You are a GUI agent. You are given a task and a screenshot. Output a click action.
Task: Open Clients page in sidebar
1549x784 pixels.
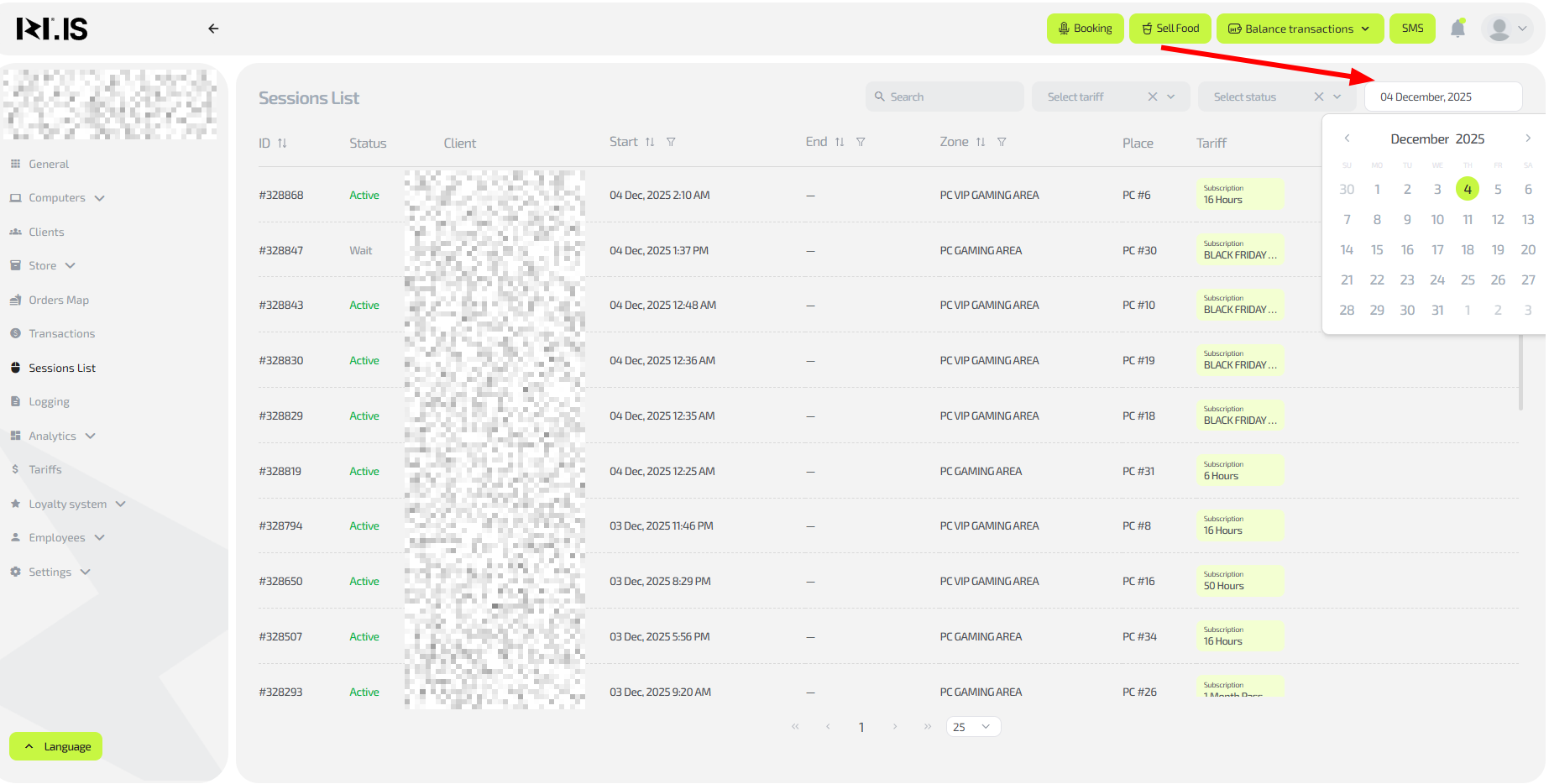[46, 233]
